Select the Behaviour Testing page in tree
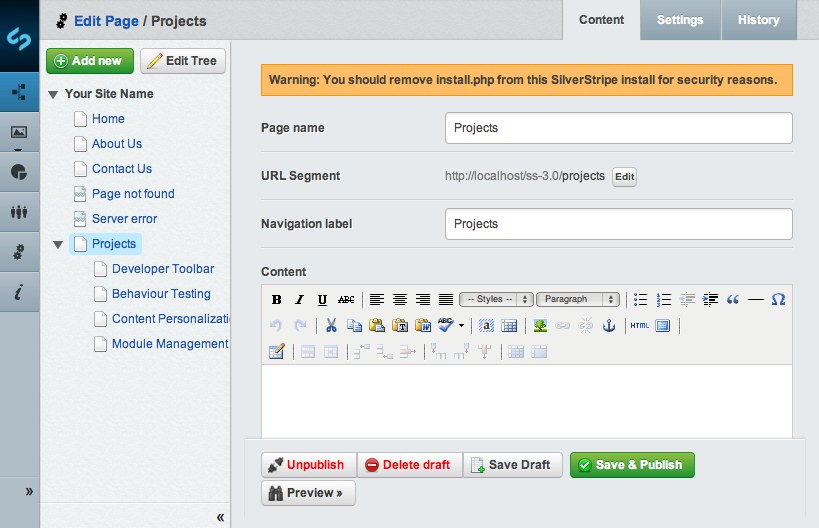Image resolution: width=819 pixels, height=528 pixels. click(x=161, y=294)
